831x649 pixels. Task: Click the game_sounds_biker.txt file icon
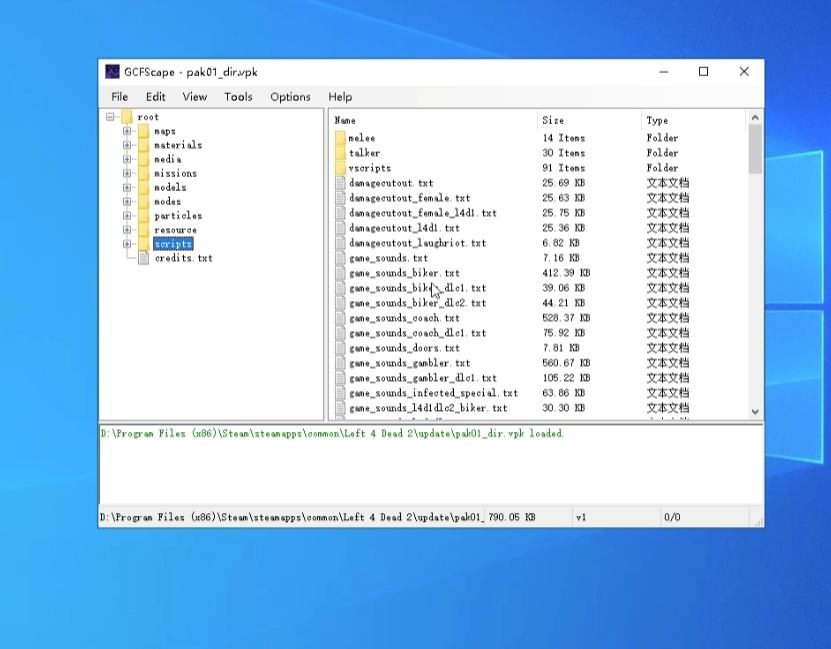click(340, 273)
